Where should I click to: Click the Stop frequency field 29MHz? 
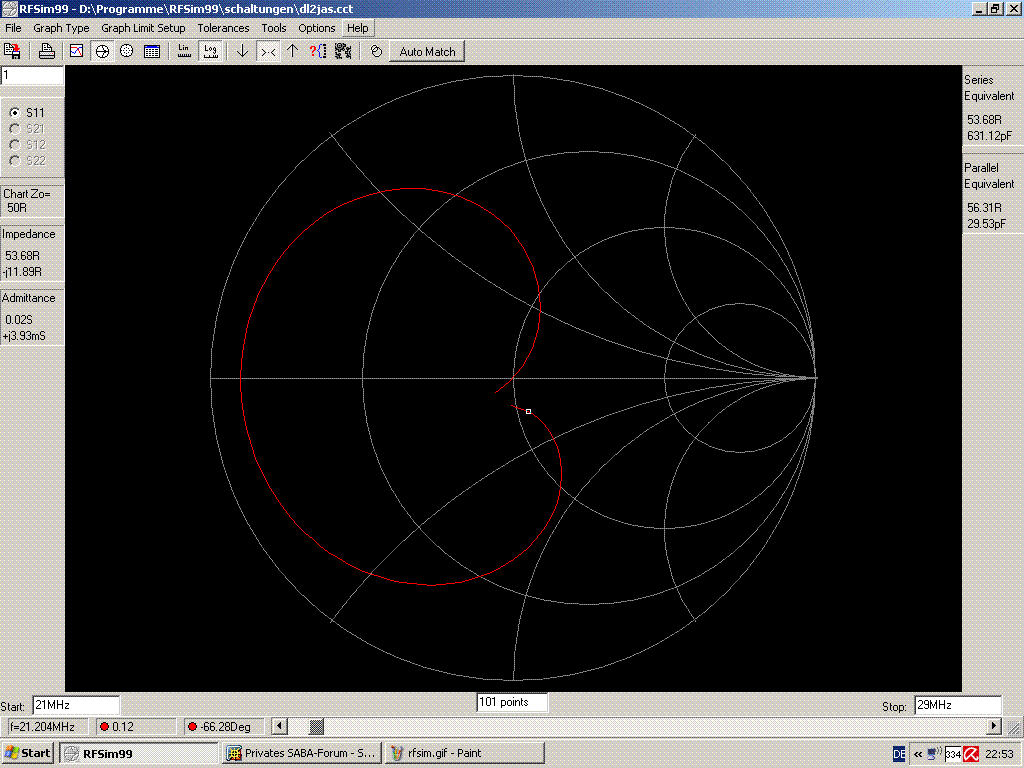pyautogui.click(x=957, y=705)
